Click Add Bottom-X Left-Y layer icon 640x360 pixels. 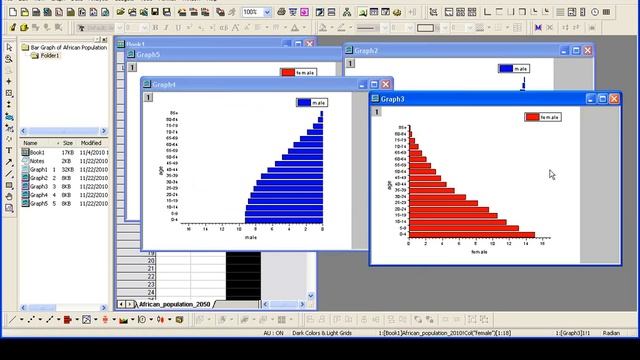click(x=487, y=12)
